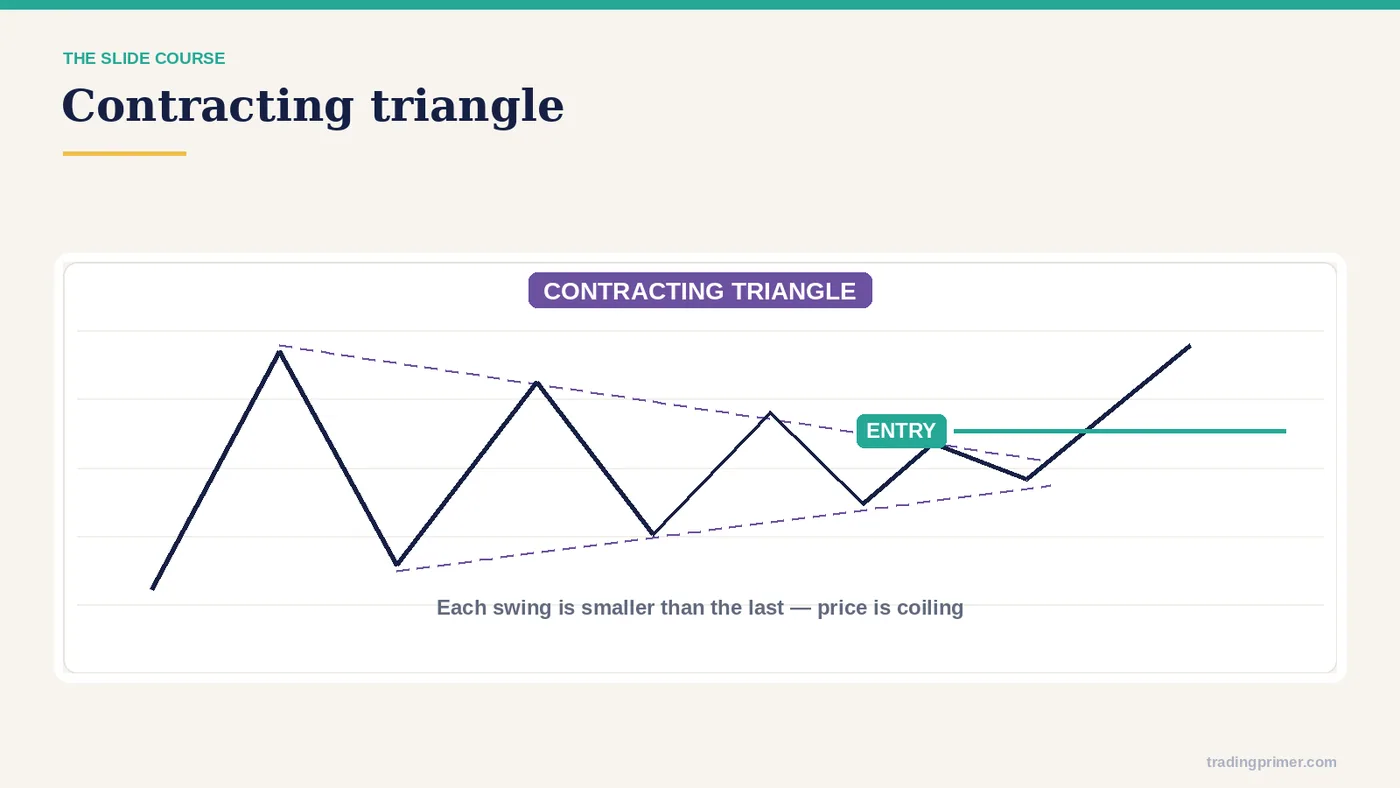This screenshot has width=1400, height=788.
Task: Click the teal bar at the slide top
Action: pyautogui.click(x=700, y=4)
